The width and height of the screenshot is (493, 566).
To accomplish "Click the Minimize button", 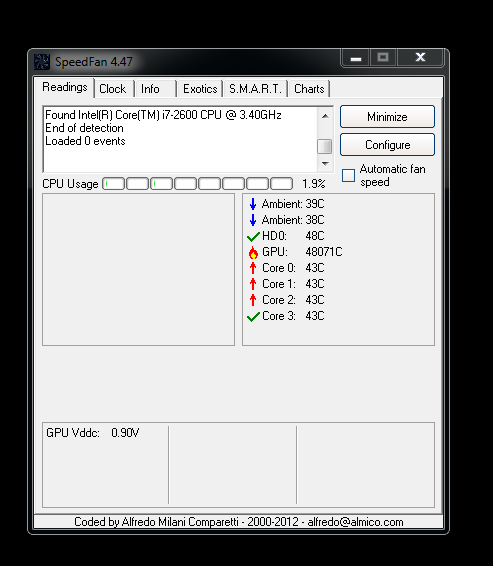I will pyautogui.click(x=387, y=117).
